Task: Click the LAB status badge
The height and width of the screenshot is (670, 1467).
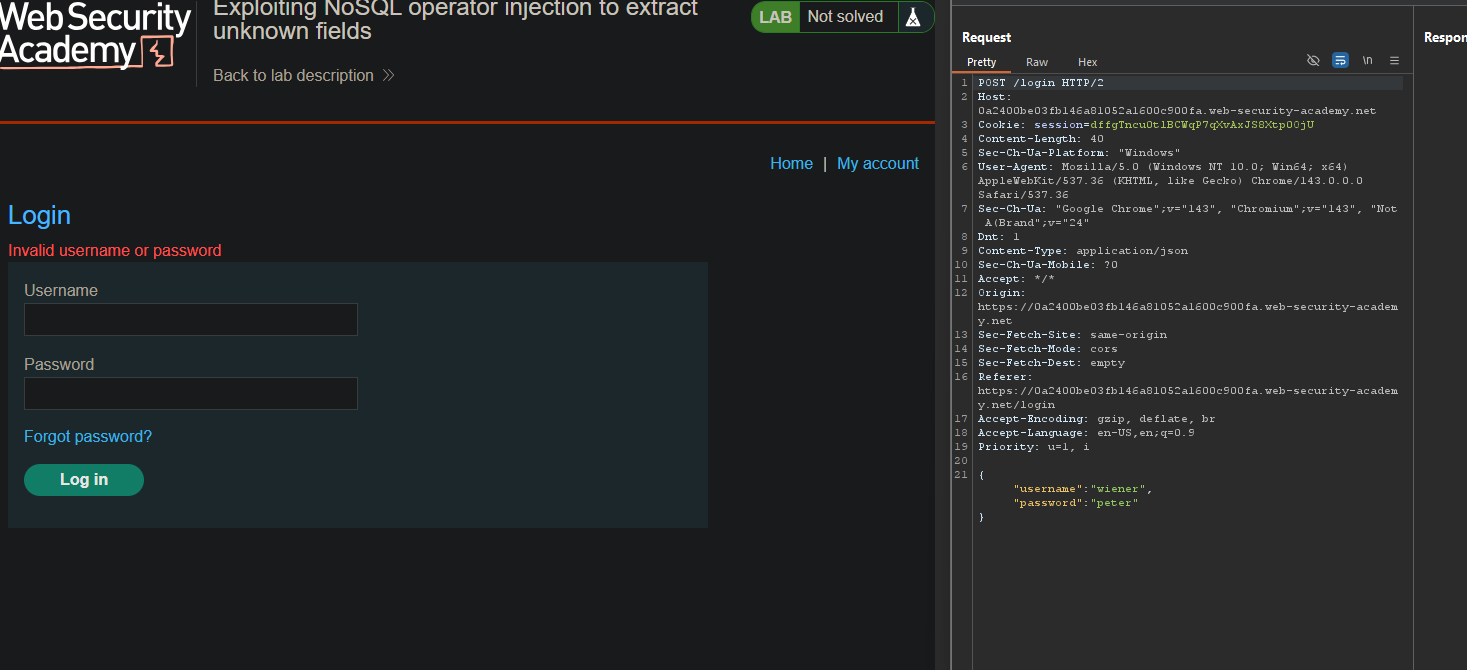Action: tap(775, 17)
